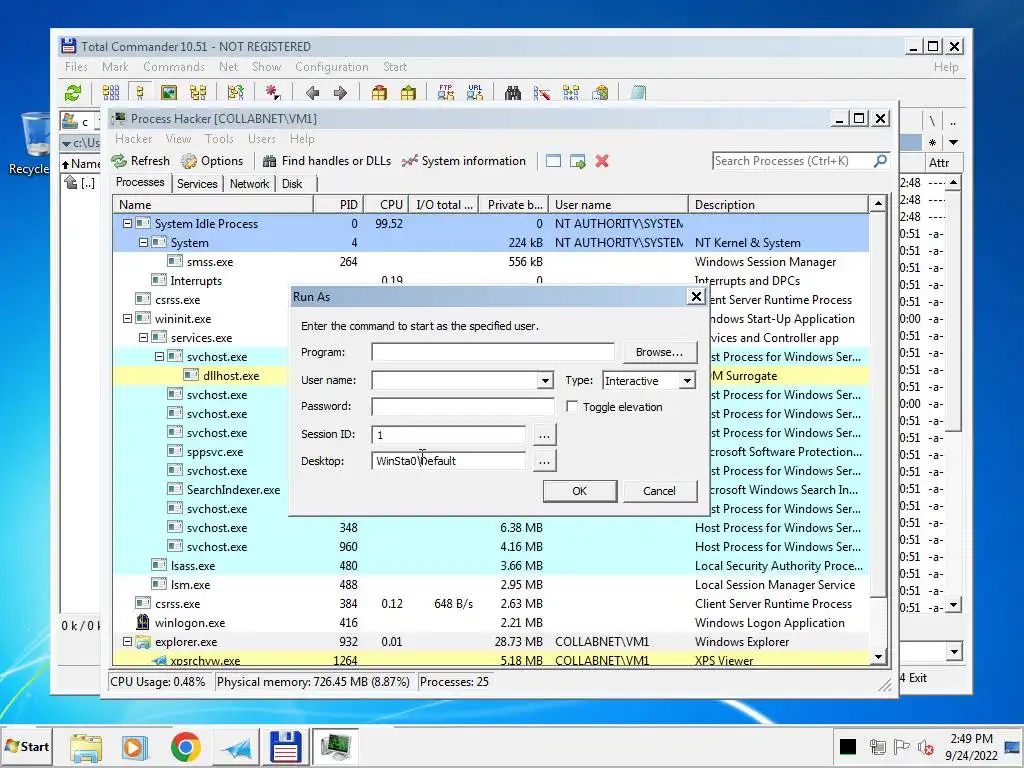Open the User name dropdown
This screenshot has width=1024, height=768.
pos(545,380)
